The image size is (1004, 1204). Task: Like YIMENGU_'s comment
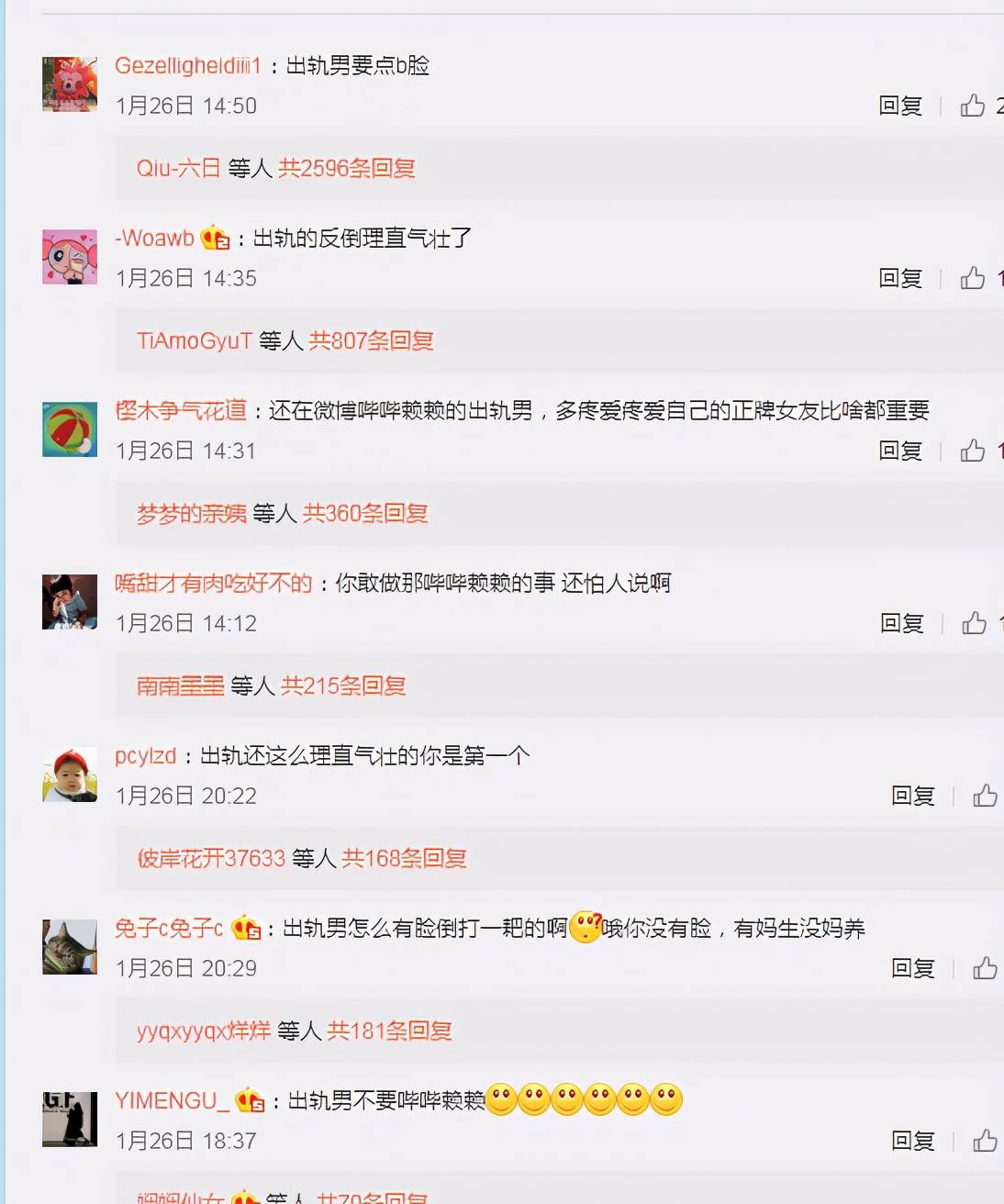point(985,1141)
